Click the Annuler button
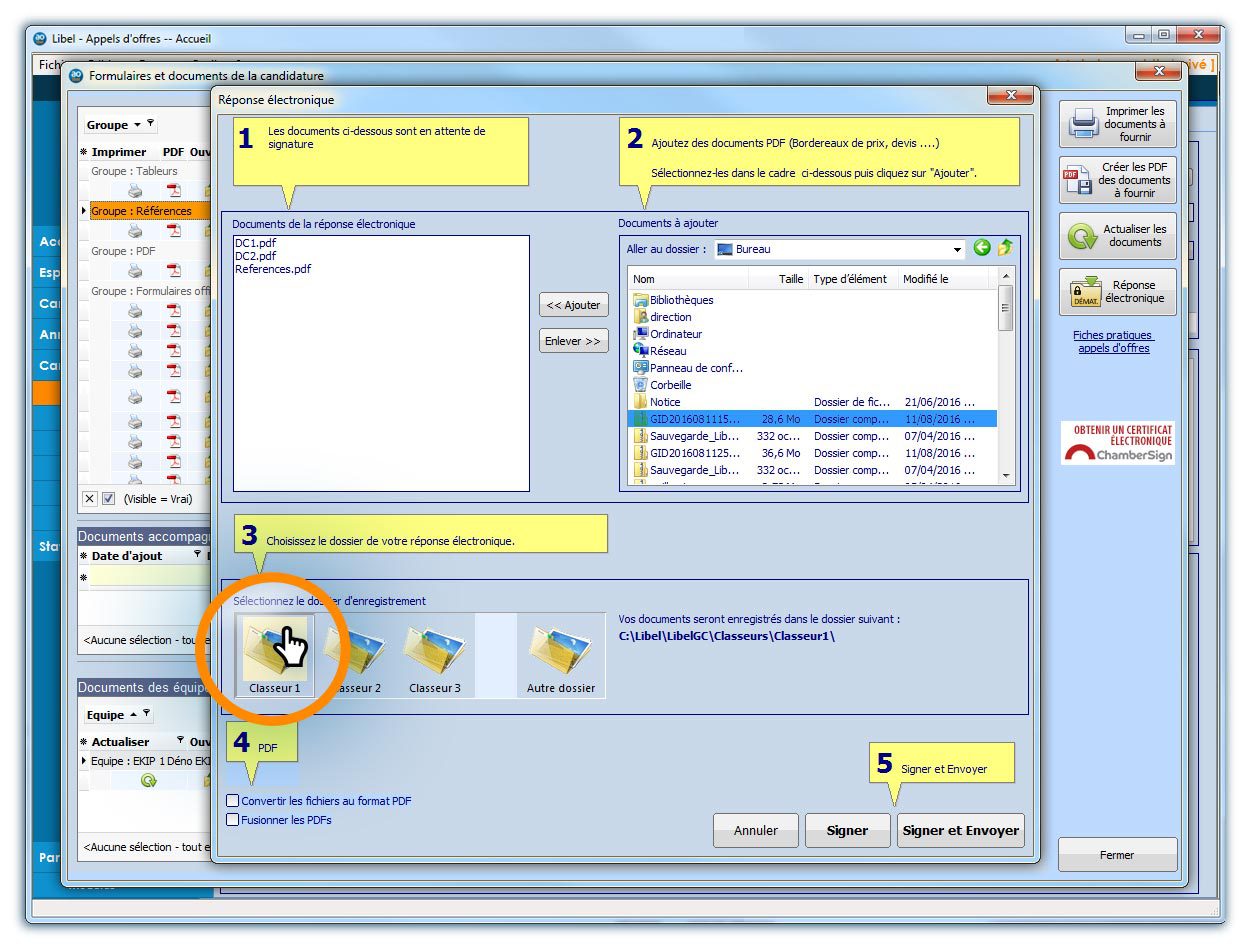1250x950 pixels. (x=756, y=830)
